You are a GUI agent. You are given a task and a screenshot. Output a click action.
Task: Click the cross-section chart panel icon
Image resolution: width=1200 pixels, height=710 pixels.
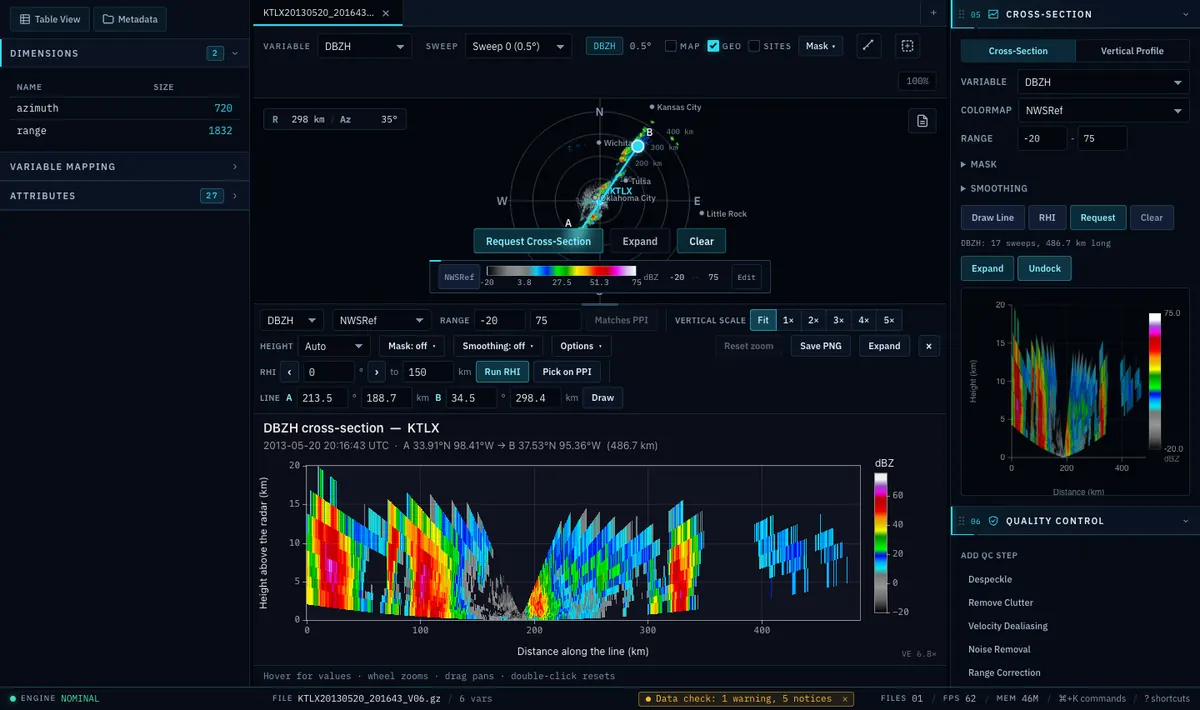(993, 14)
